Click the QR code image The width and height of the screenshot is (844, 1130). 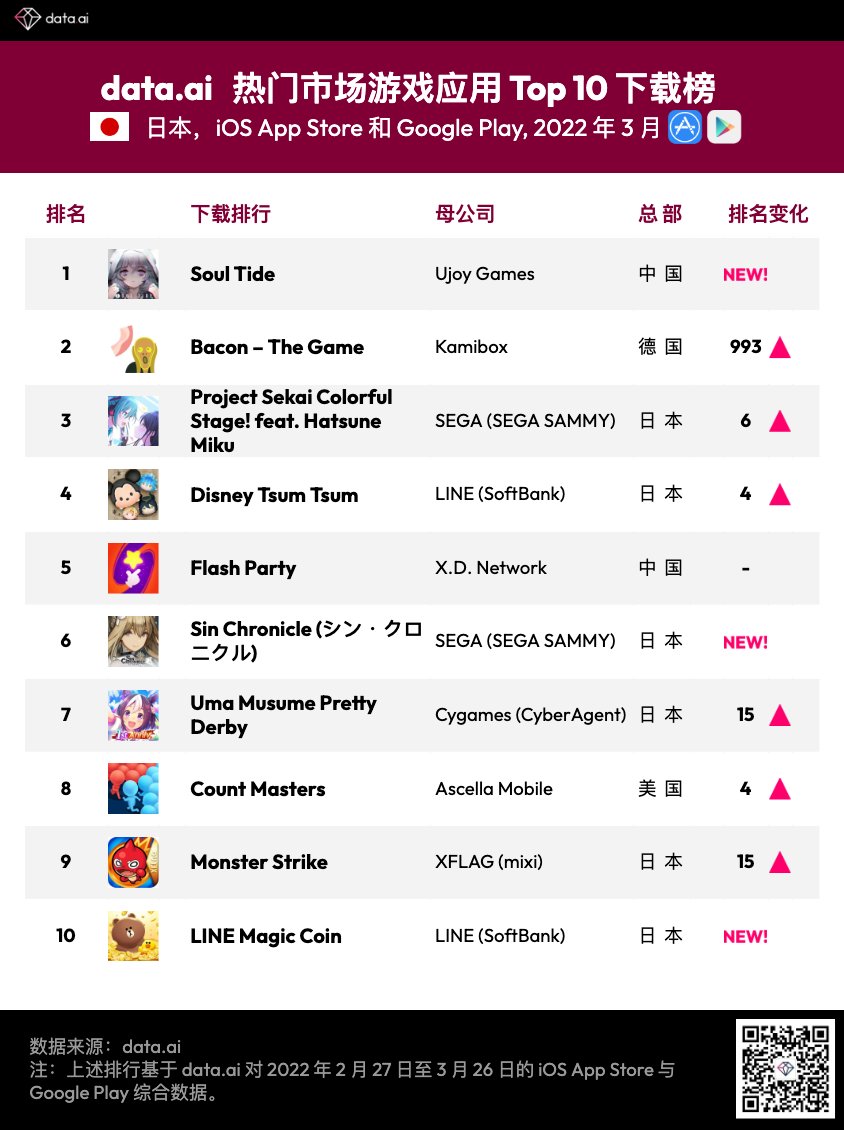[785, 1068]
